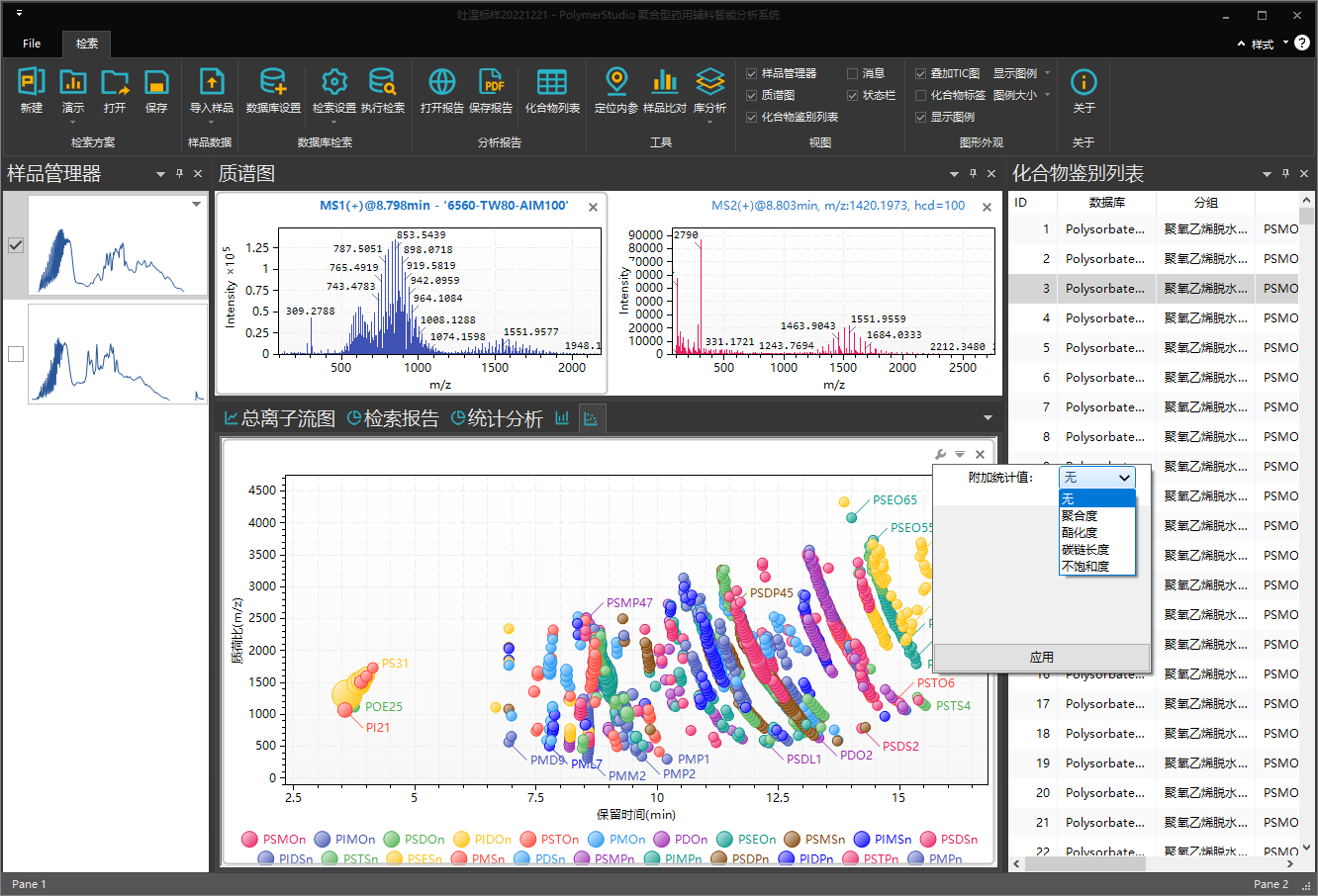Screen dimensions: 1318x896
Task: Enable the 消息 checkbox
Action: (x=852, y=73)
